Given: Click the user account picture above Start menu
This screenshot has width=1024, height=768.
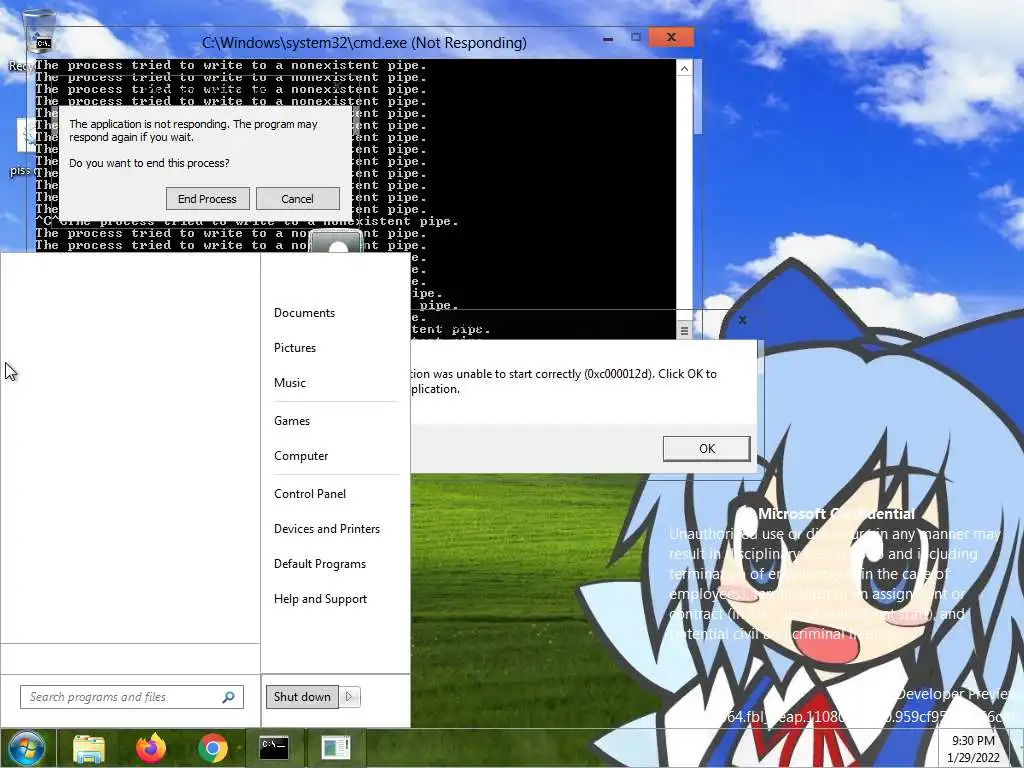Looking at the screenshot, I should pos(336,242).
